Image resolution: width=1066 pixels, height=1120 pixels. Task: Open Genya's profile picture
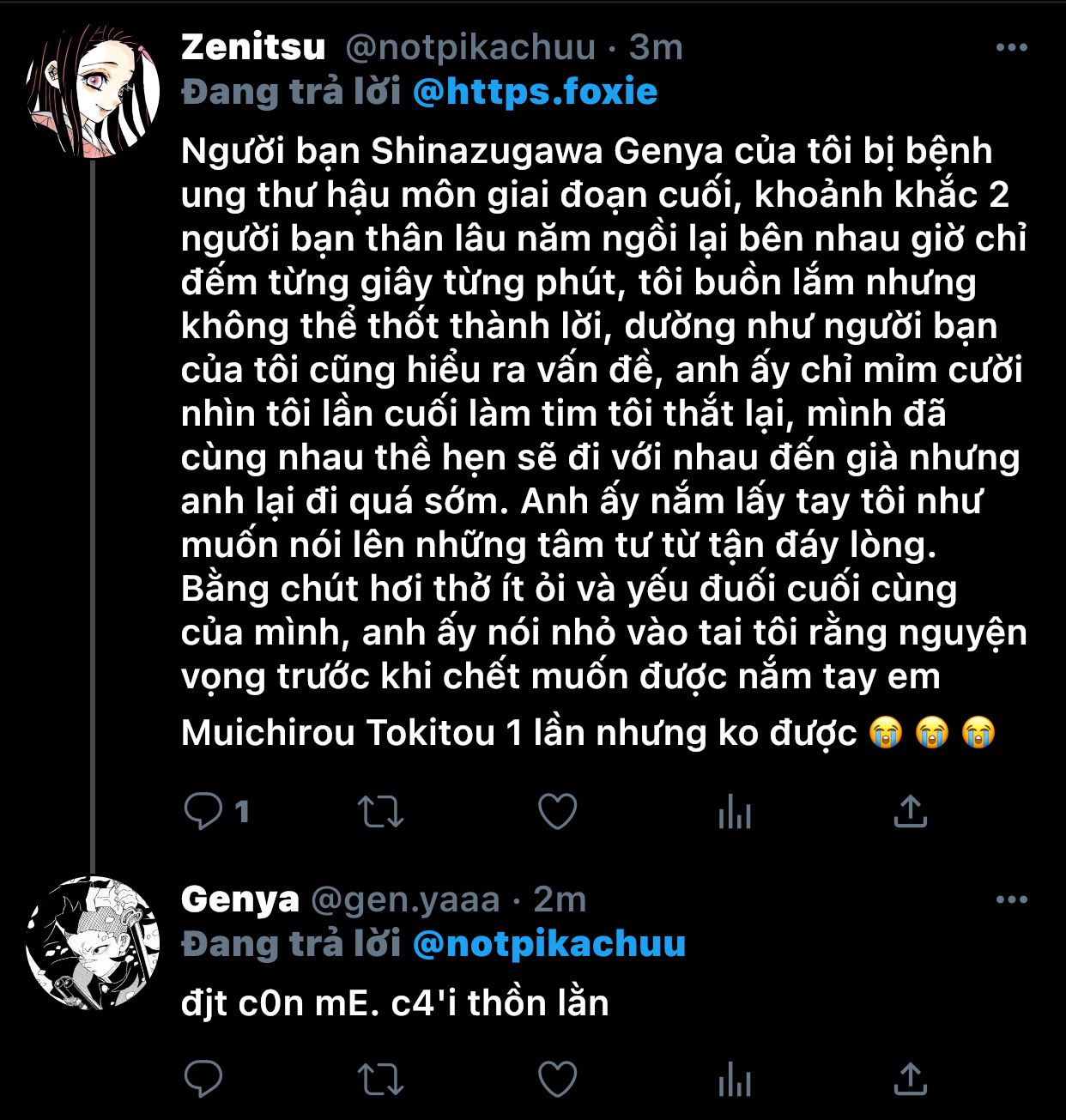[93, 942]
